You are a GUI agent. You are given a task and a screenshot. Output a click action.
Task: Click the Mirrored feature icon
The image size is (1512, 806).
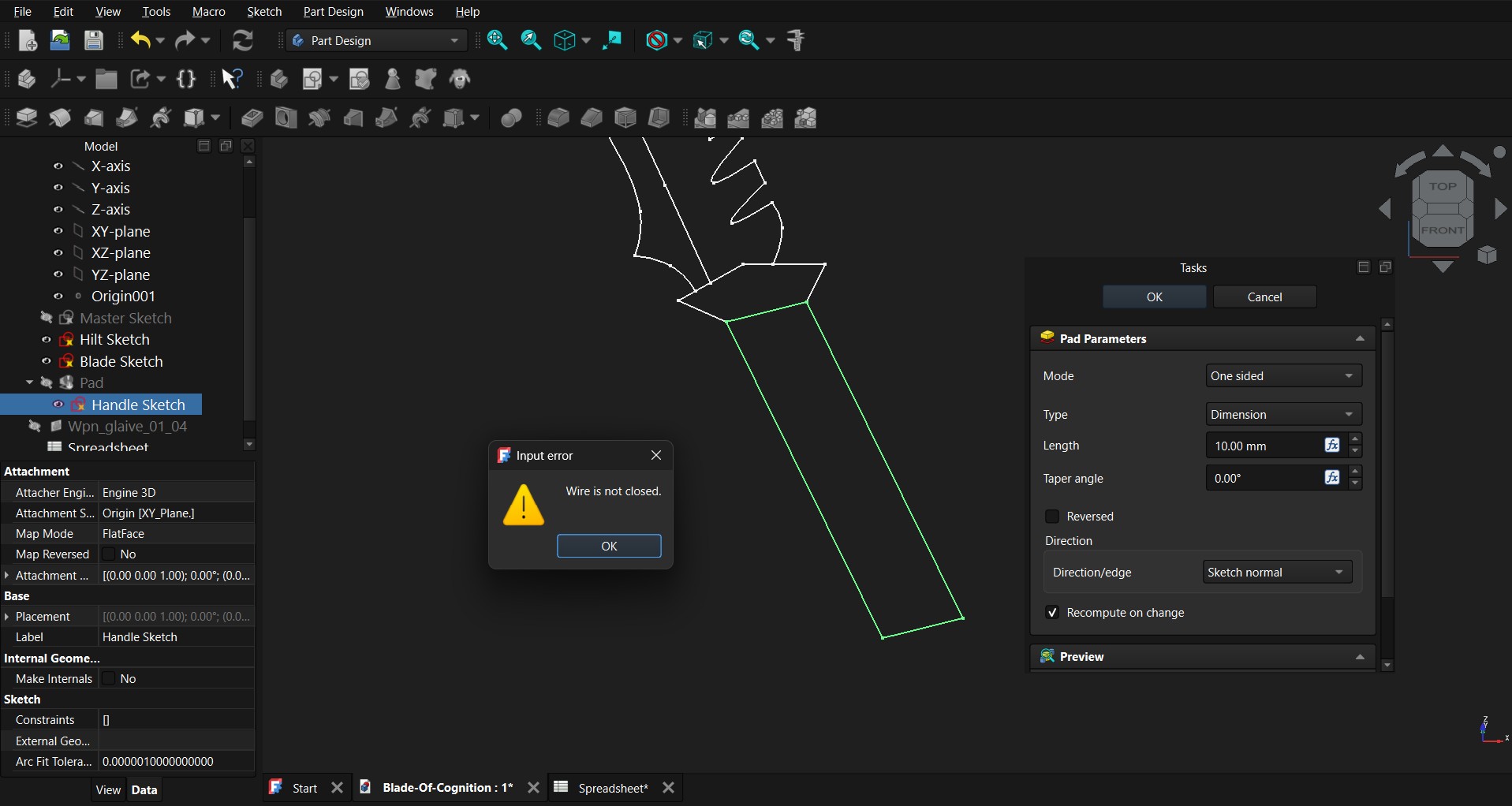pos(705,118)
